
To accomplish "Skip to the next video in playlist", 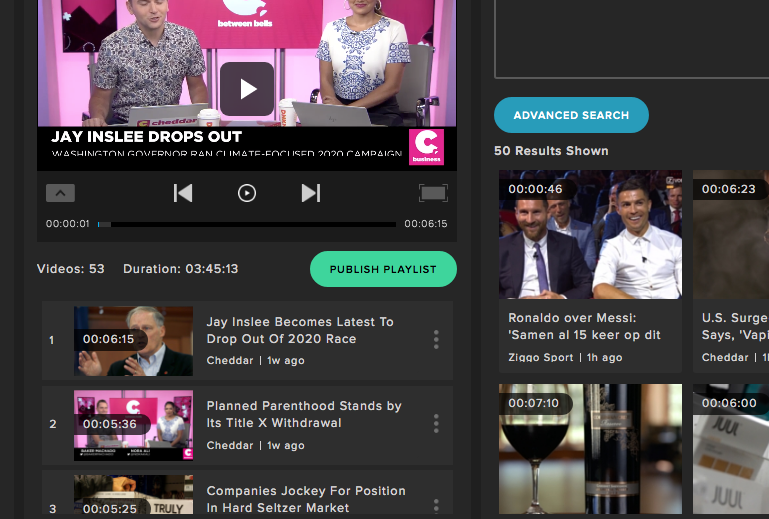I will point(310,193).
